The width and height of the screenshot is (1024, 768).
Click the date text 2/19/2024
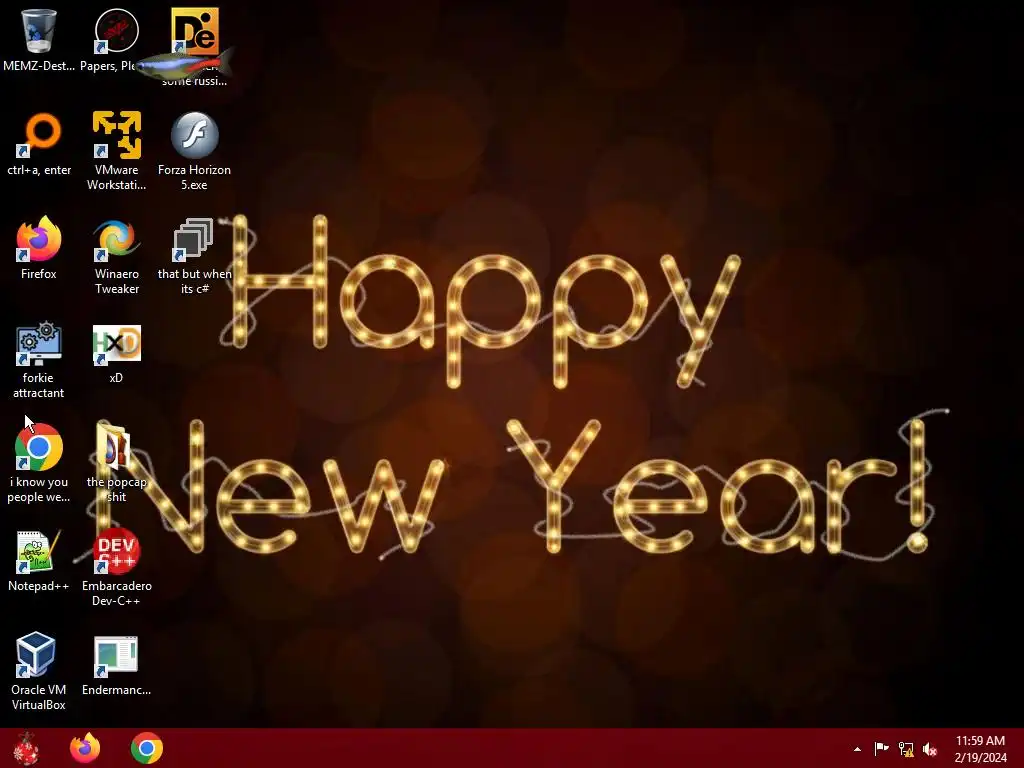coord(980,758)
